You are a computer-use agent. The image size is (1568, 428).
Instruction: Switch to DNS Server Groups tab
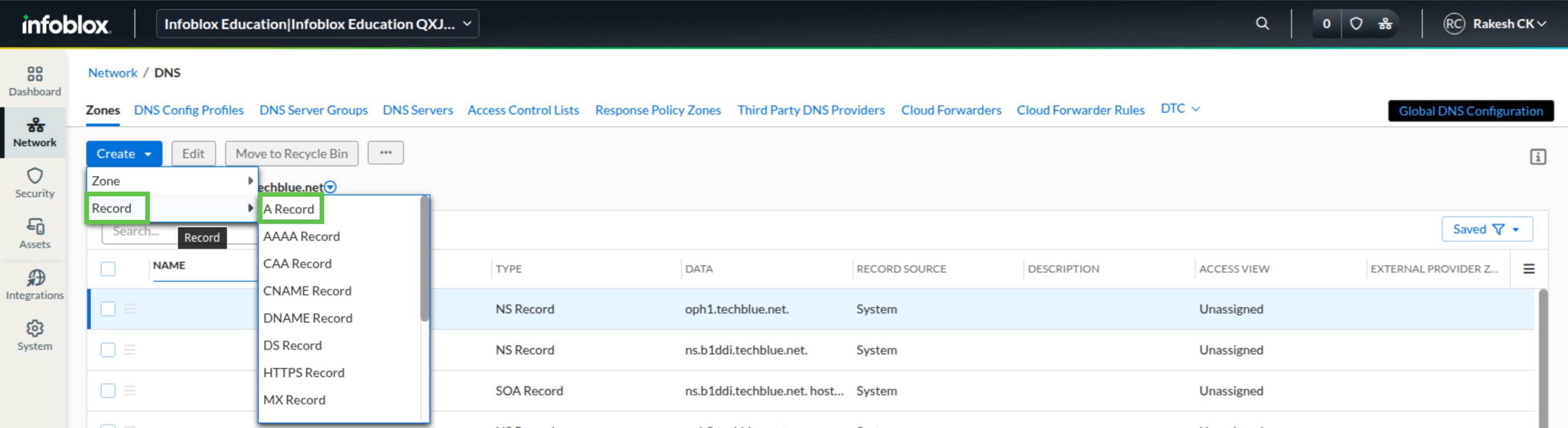point(314,110)
